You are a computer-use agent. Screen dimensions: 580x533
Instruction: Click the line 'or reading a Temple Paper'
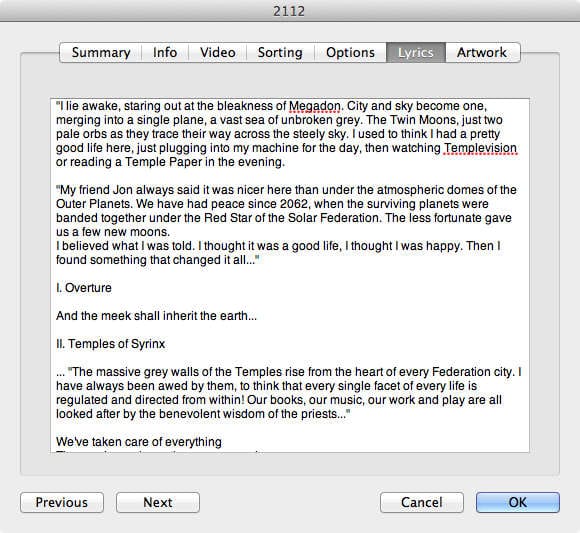point(170,162)
